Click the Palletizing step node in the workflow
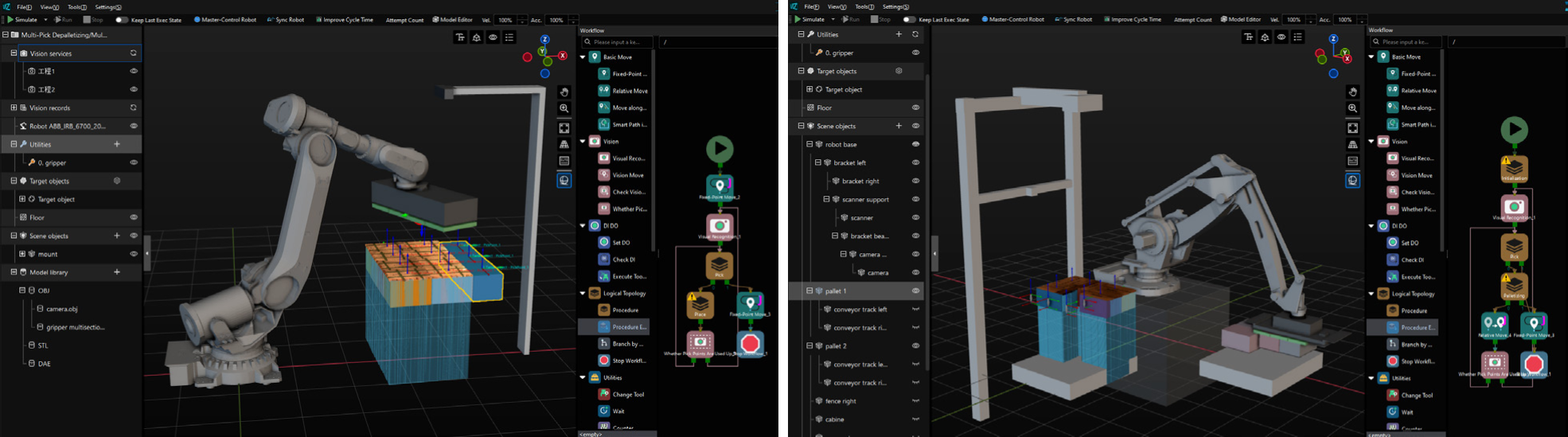Viewport: 1568px width, 437px height. (x=1514, y=285)
